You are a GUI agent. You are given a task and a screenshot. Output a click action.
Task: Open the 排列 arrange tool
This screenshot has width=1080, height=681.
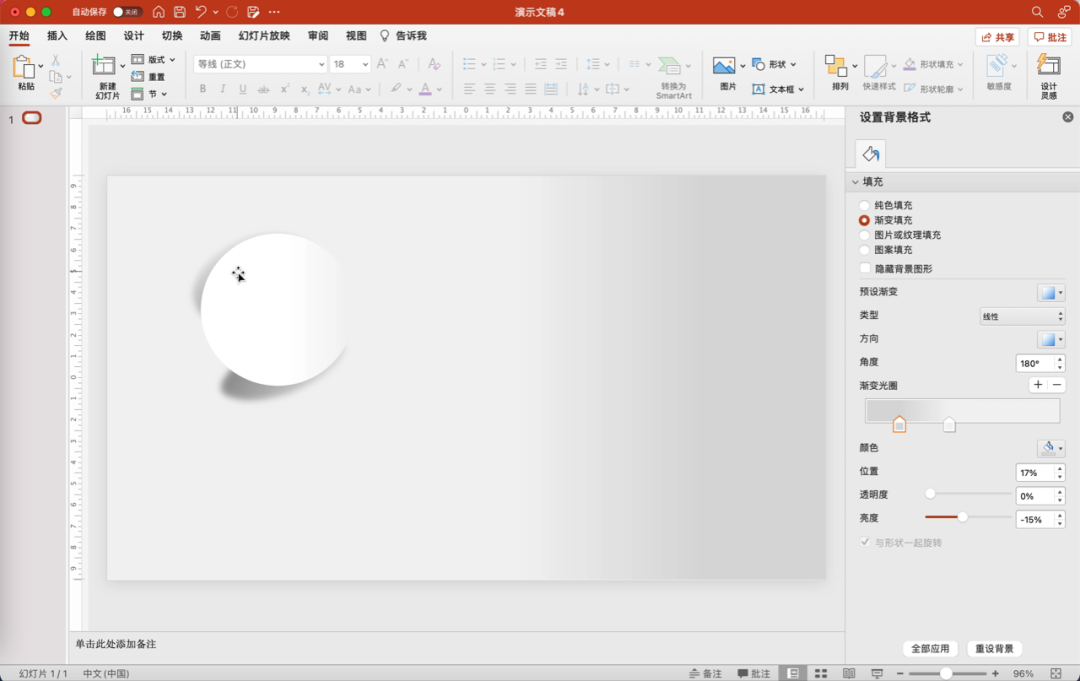point(837,67)
